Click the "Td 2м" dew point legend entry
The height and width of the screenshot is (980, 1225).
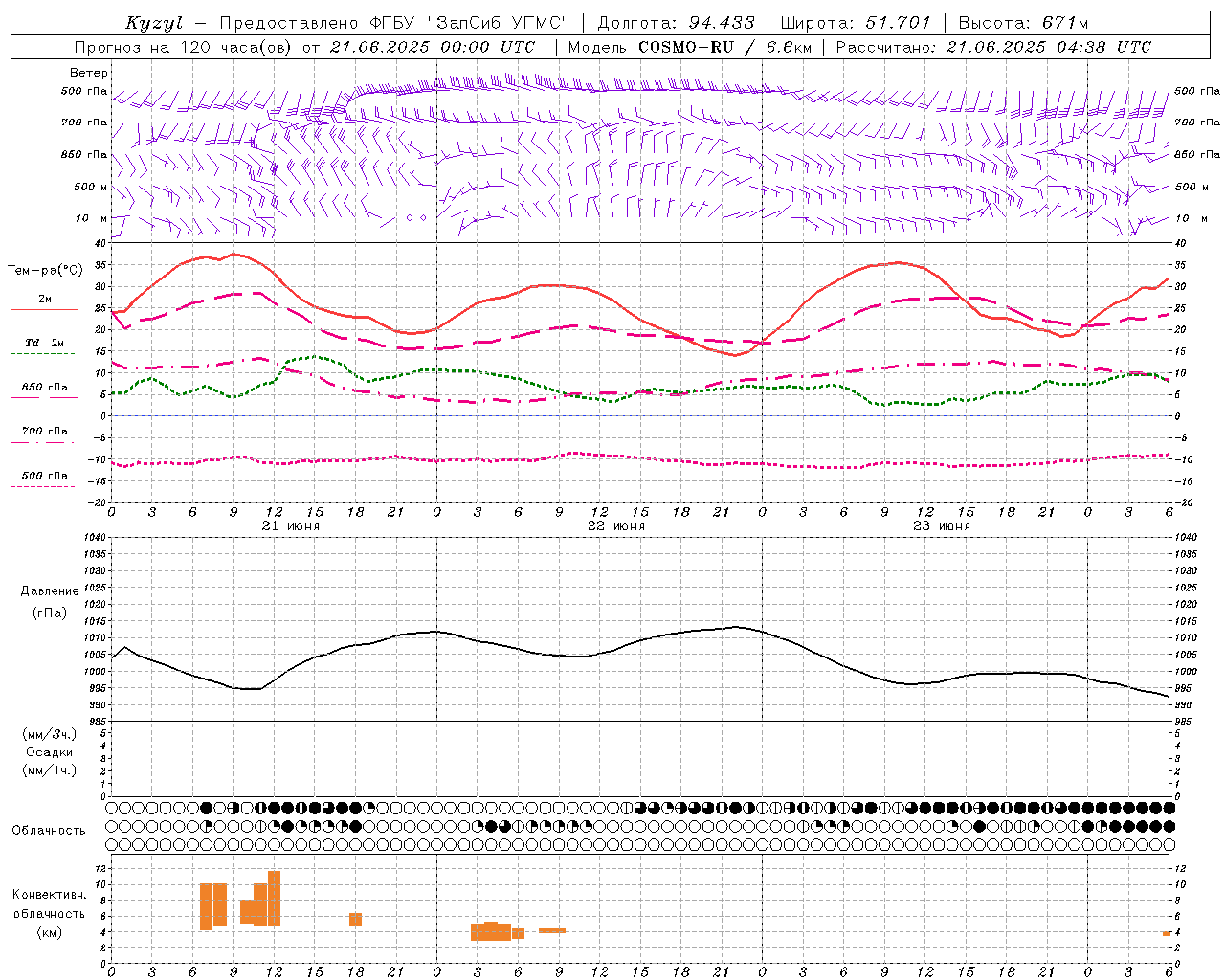pos(44,343)
